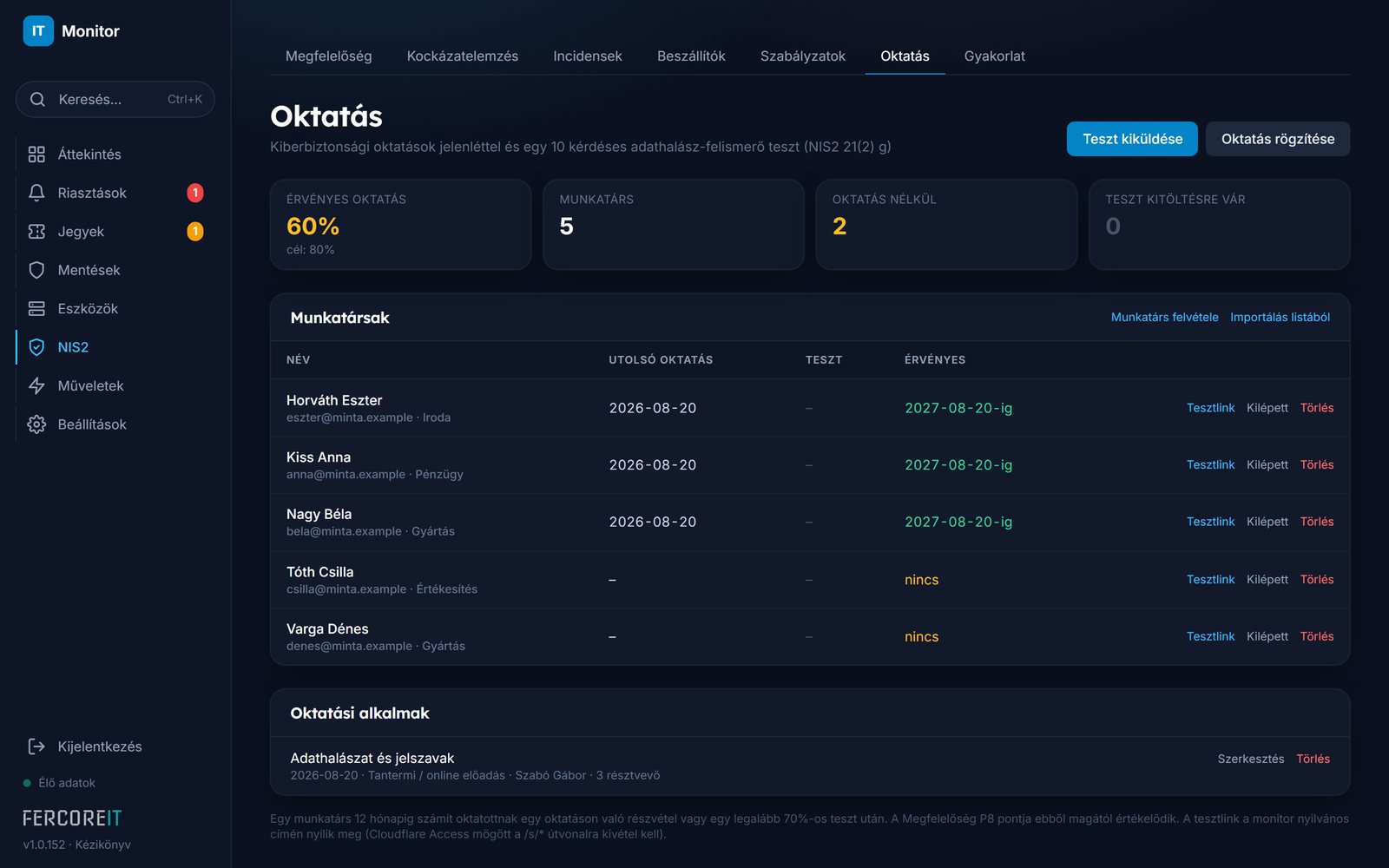Switch to the Gyakorlat tab
Viewport: 1389px width, 868px height.
click(x=995, y=56)
